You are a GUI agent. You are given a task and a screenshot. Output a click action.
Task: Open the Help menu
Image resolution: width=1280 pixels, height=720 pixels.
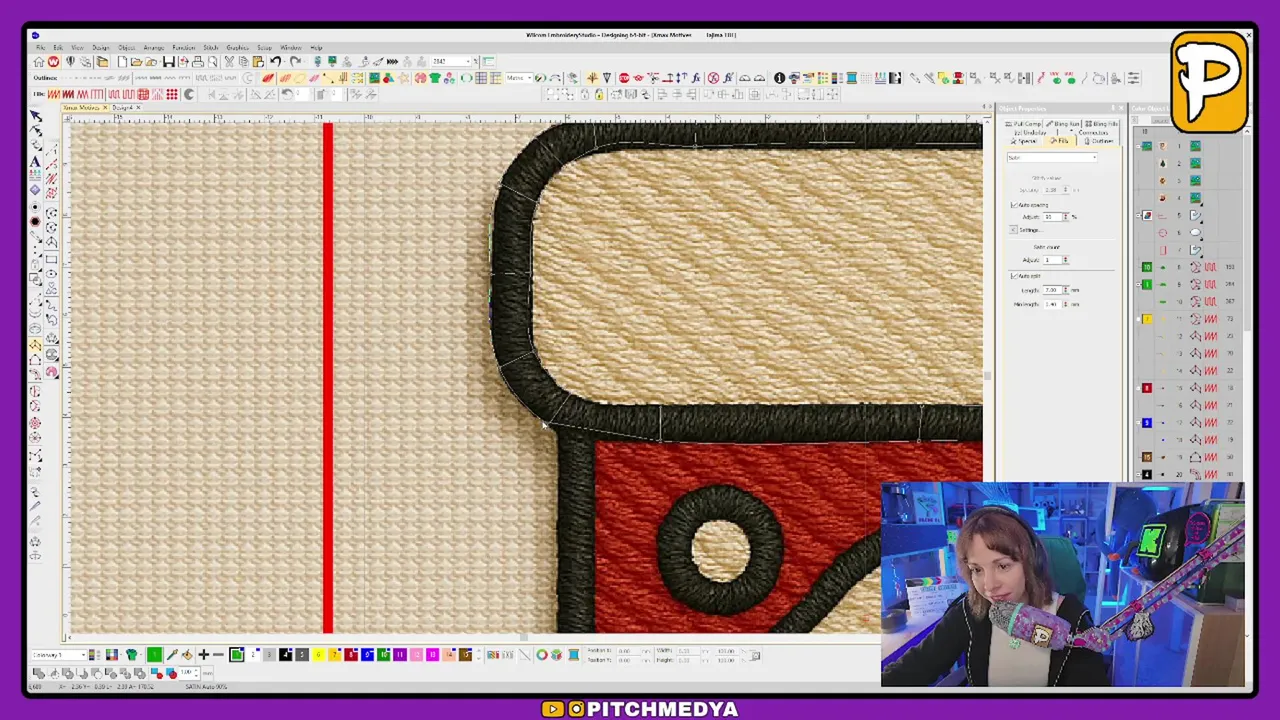(x=316, y=48)
